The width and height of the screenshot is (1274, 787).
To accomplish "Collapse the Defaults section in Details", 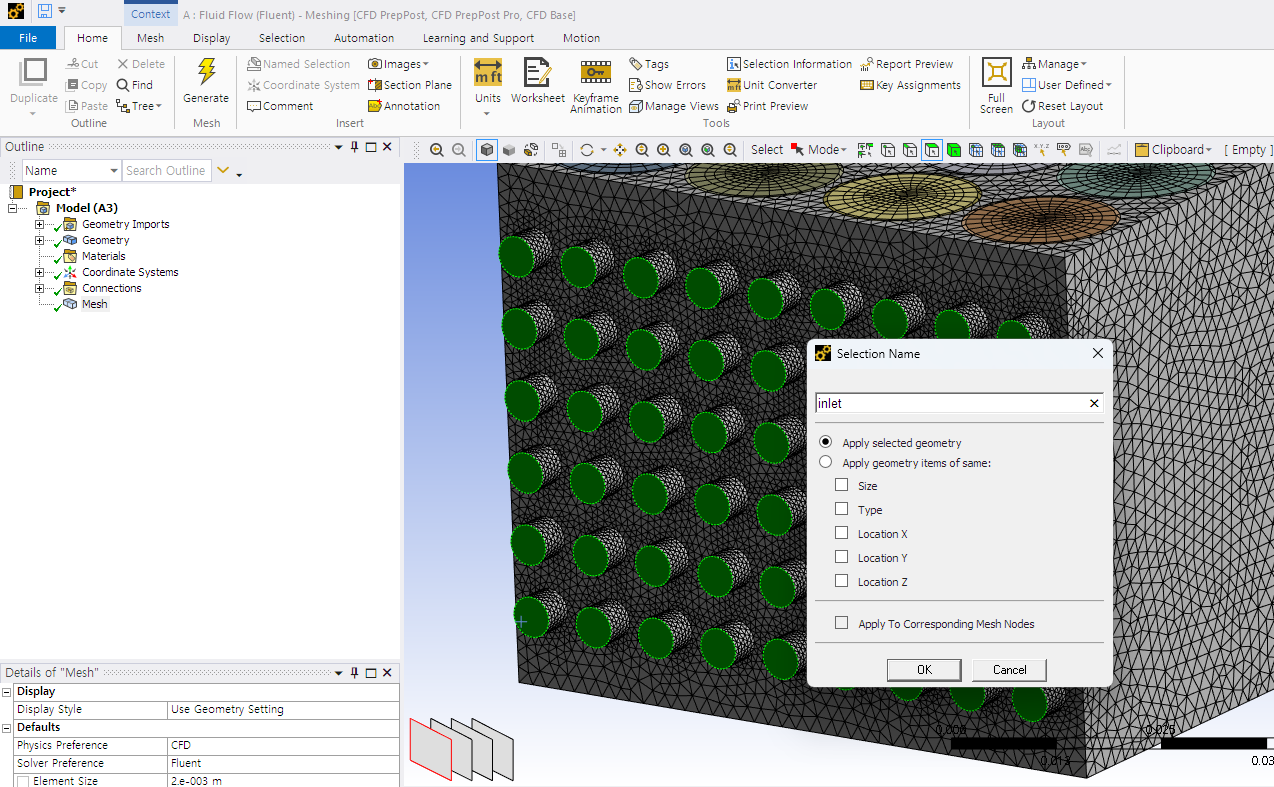I will (x=7, y=727).
